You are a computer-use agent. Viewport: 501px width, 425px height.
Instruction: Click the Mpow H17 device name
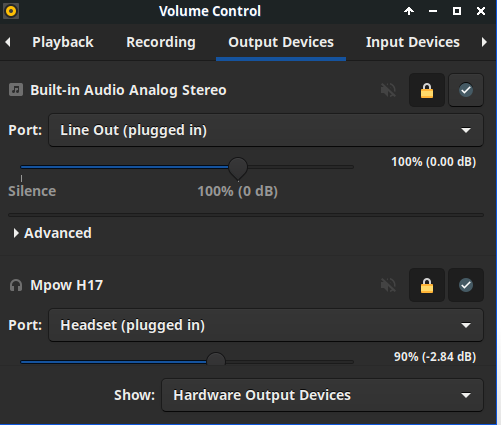pos(67,285)
